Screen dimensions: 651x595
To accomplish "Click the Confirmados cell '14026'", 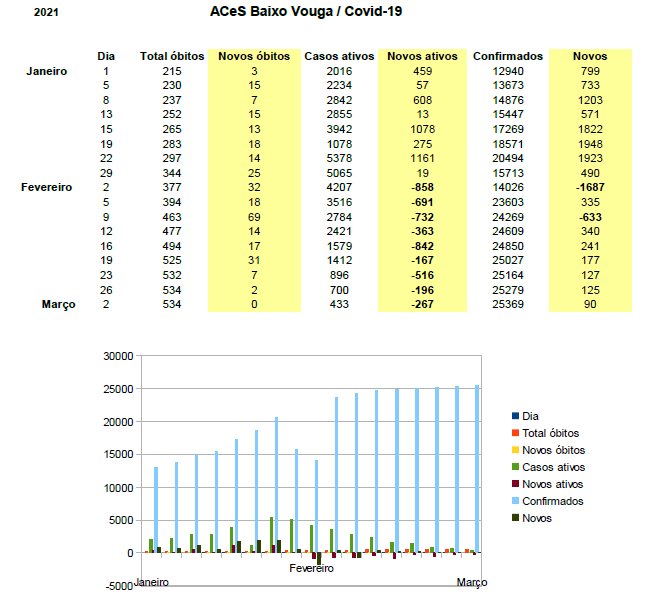I will tap(508, 187).
